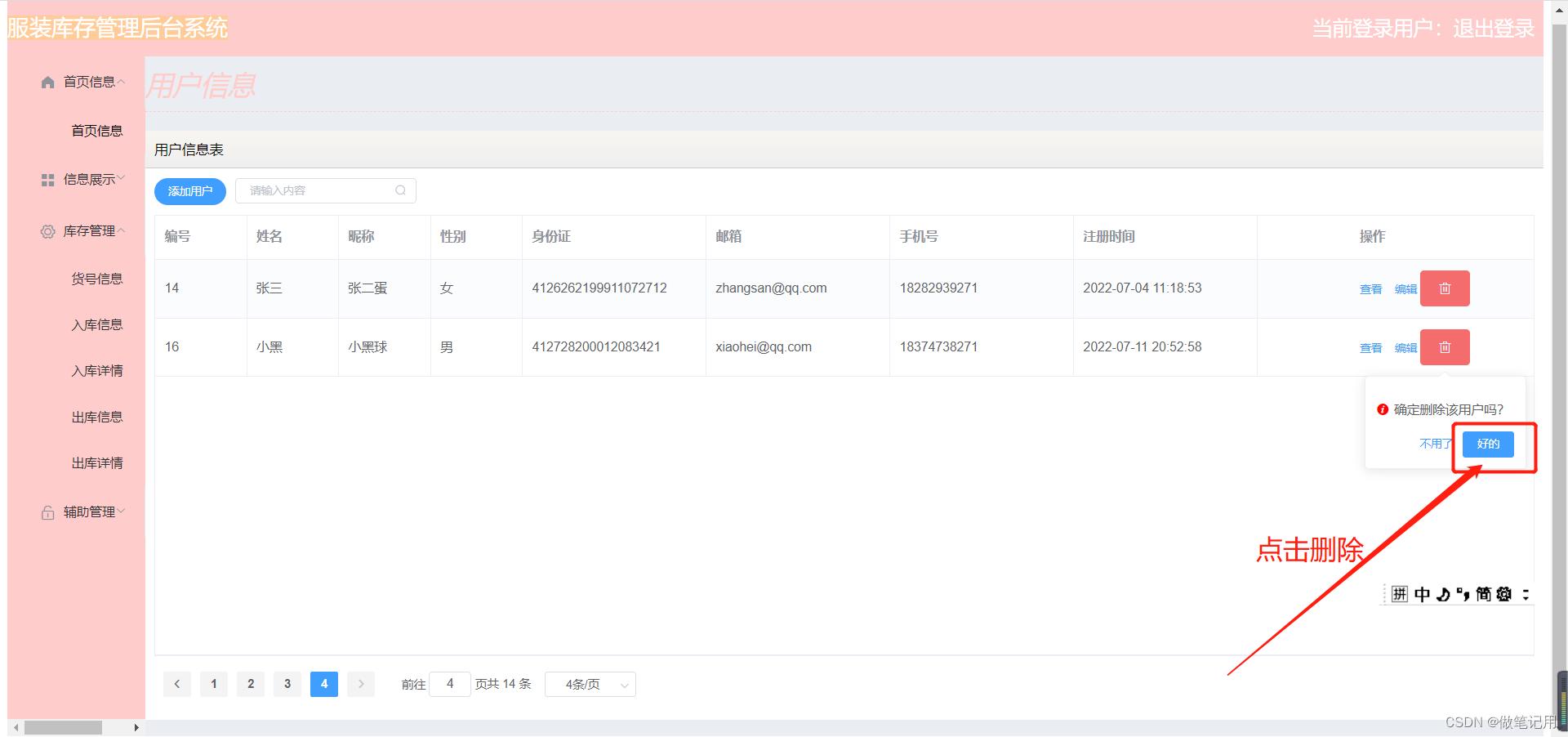Click registration time 2022-07-11 20:52:58
Image resolution: width=1568 pixels, height=737 pixels.
1143,347
